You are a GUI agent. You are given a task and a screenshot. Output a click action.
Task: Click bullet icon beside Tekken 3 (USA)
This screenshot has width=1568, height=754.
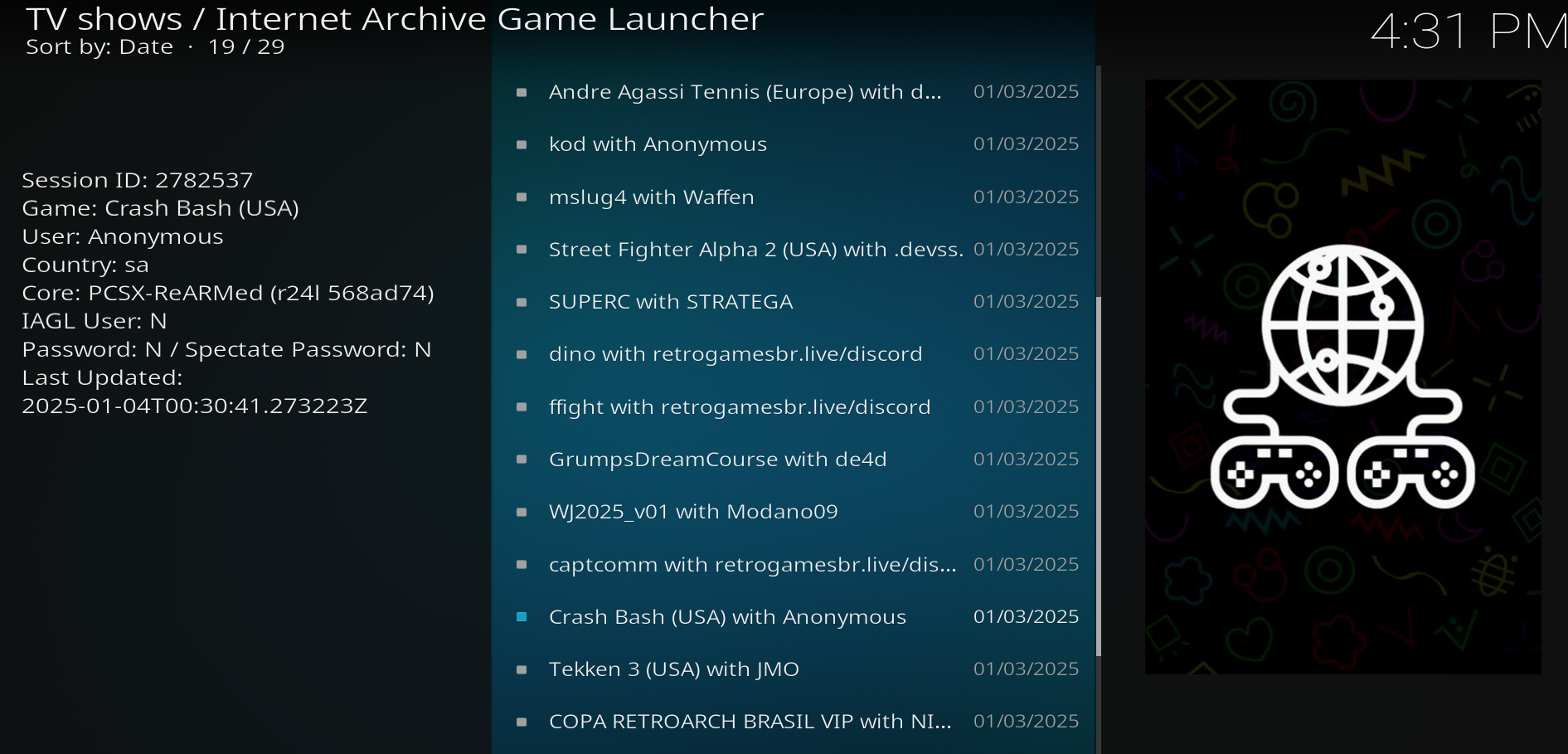522,669
